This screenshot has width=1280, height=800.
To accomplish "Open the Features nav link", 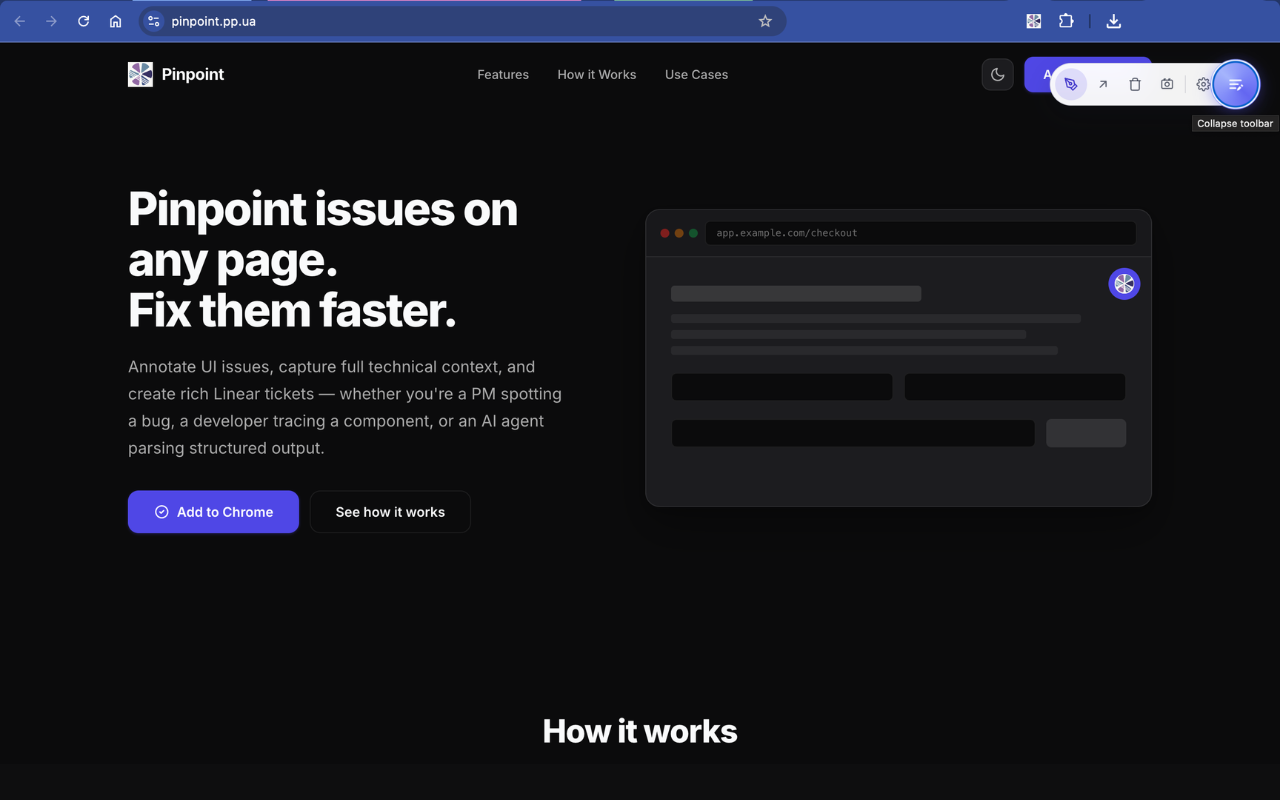I will tap(503, 74).
